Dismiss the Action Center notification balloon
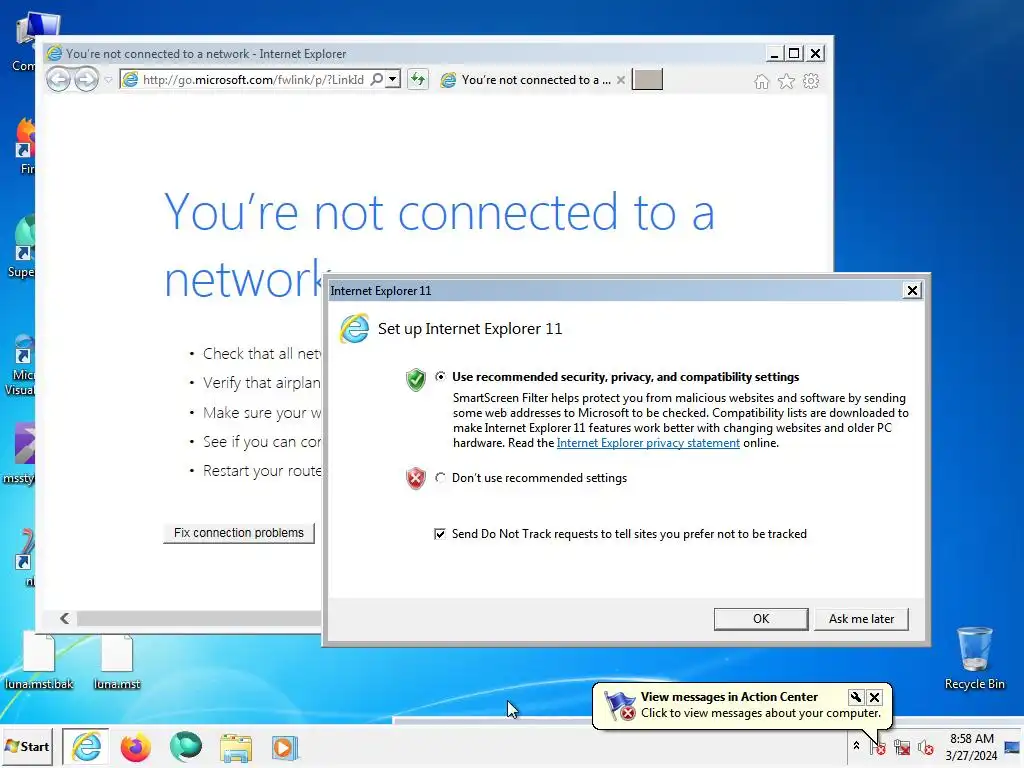Viewport: 1024px width, 768px height. coord(874,697)
